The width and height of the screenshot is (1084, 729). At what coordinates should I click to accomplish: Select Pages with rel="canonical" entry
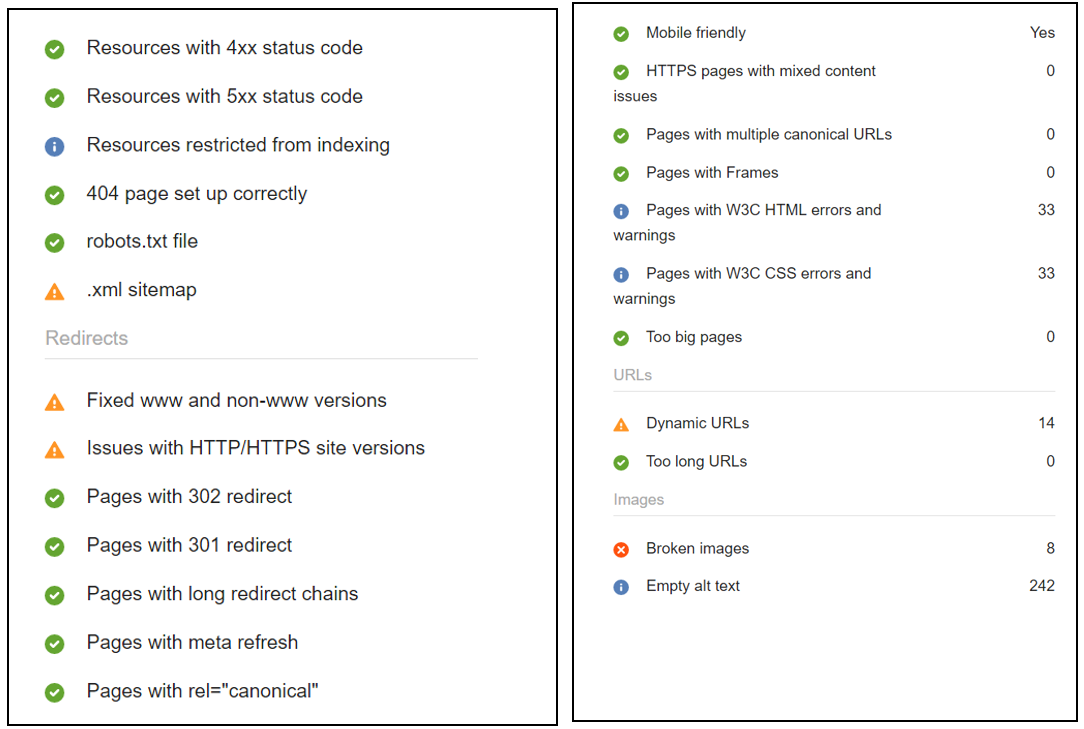point(202,691)
